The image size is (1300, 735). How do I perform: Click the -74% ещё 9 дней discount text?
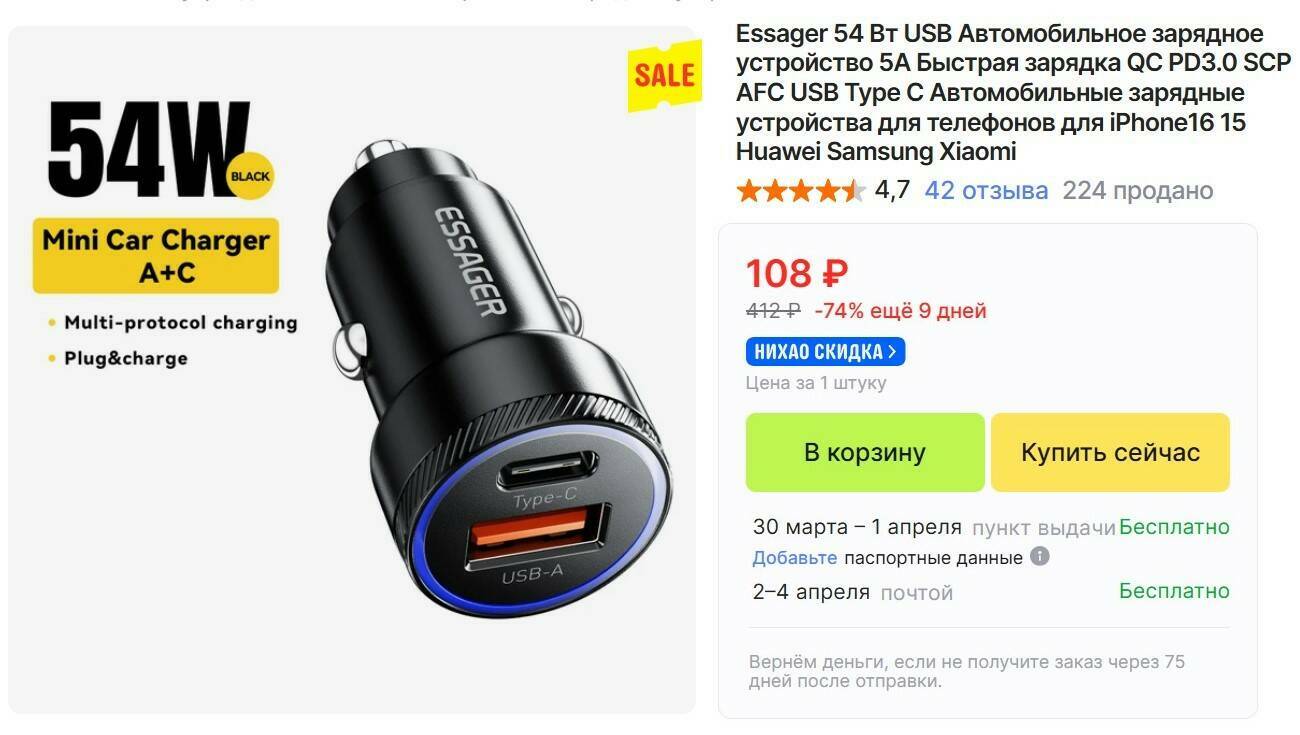901,311
